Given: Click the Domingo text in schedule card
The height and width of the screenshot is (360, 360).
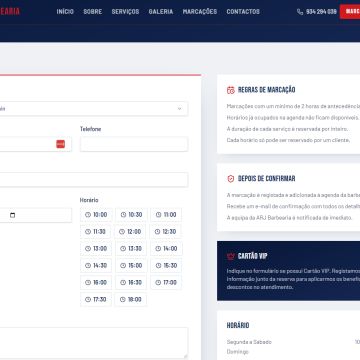Looking at the screenshot, I should [x=238, y=352].
